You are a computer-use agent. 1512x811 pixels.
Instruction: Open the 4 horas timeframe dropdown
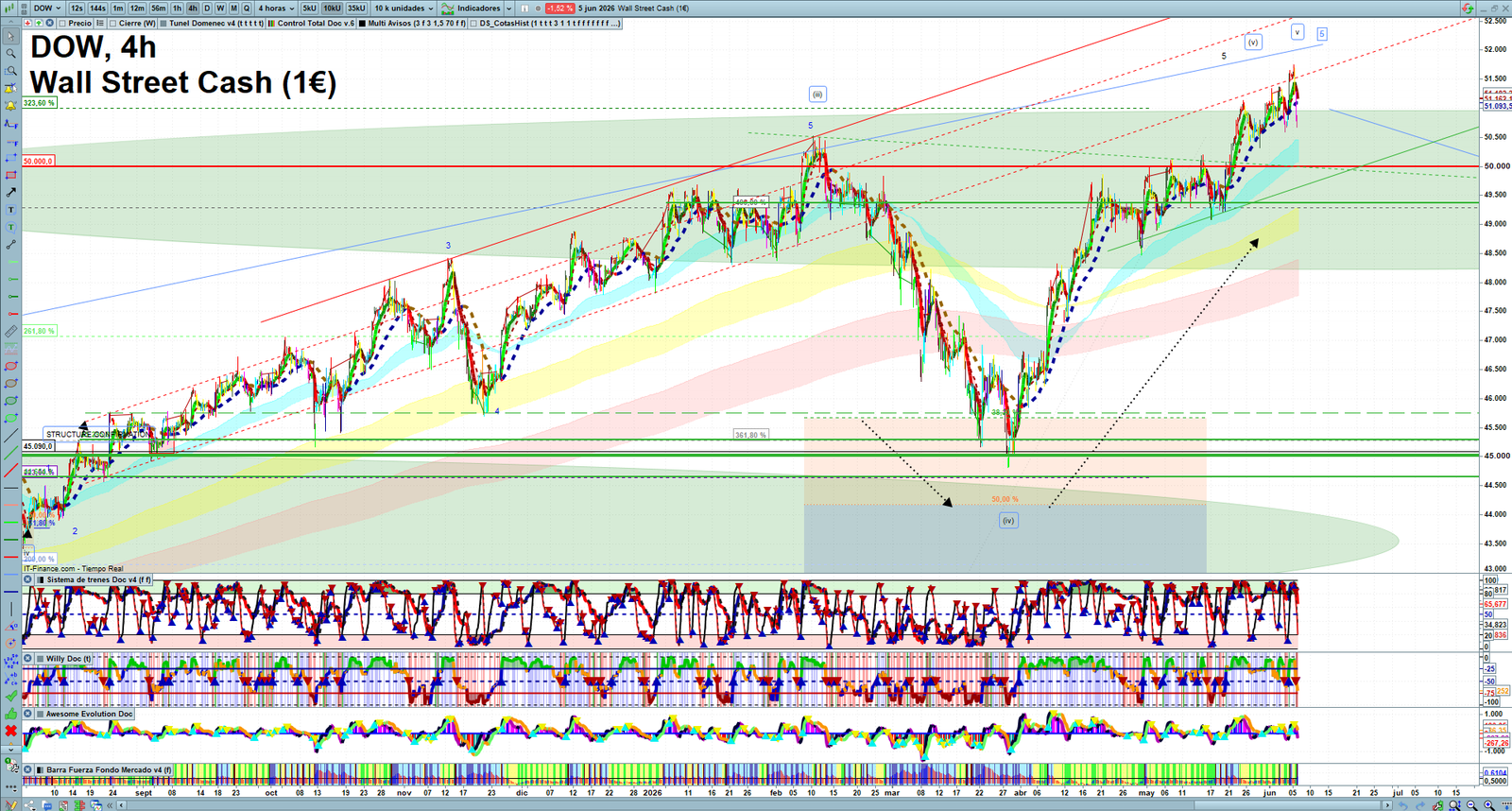pyautogui.click(x=276, y=8)
